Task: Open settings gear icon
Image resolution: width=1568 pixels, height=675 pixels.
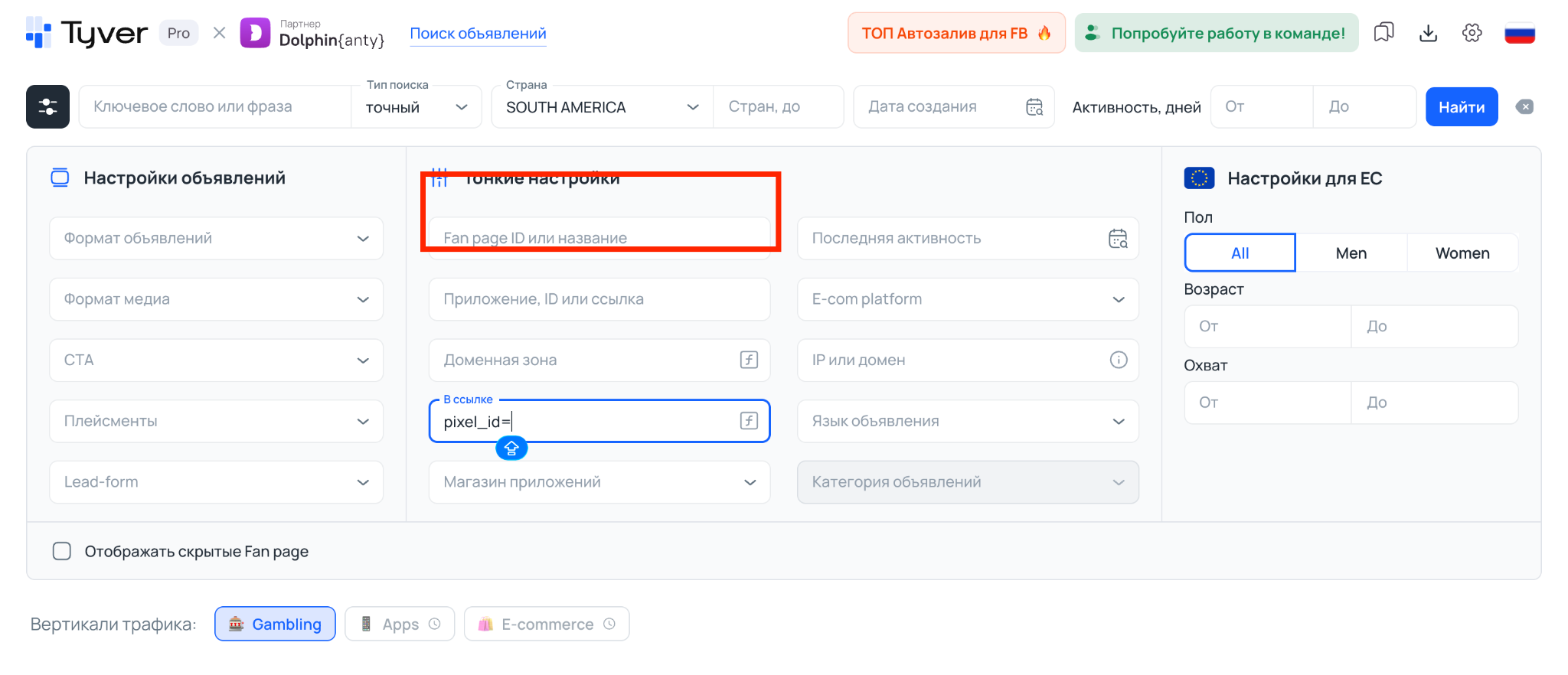Action: (1472, 33)
